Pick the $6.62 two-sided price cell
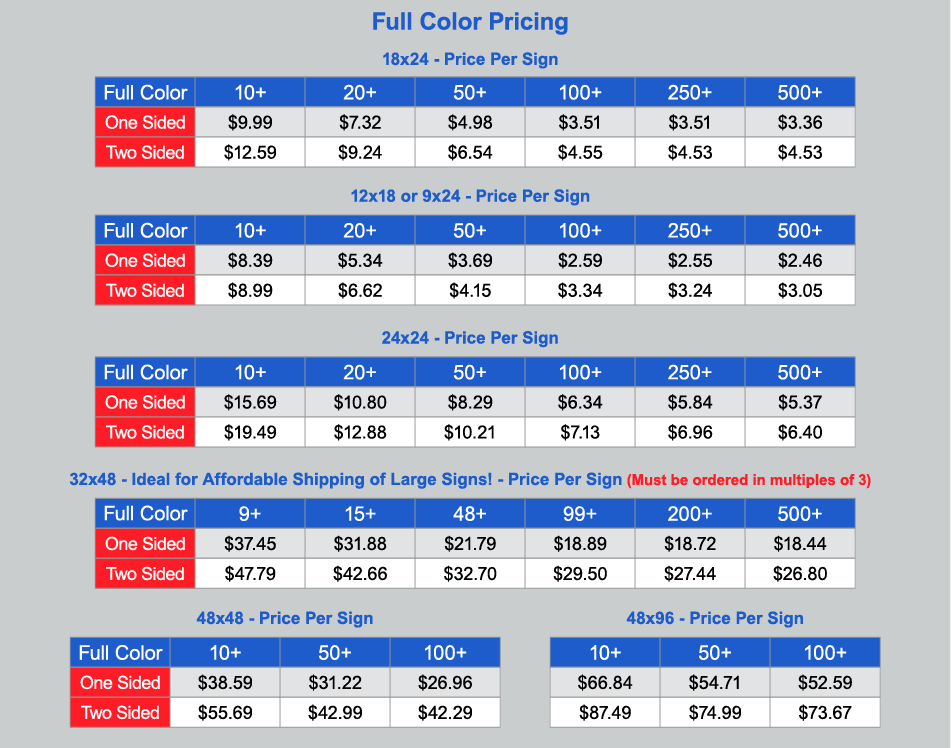This screenshot has height=748, width=951. tap(360, 290)
